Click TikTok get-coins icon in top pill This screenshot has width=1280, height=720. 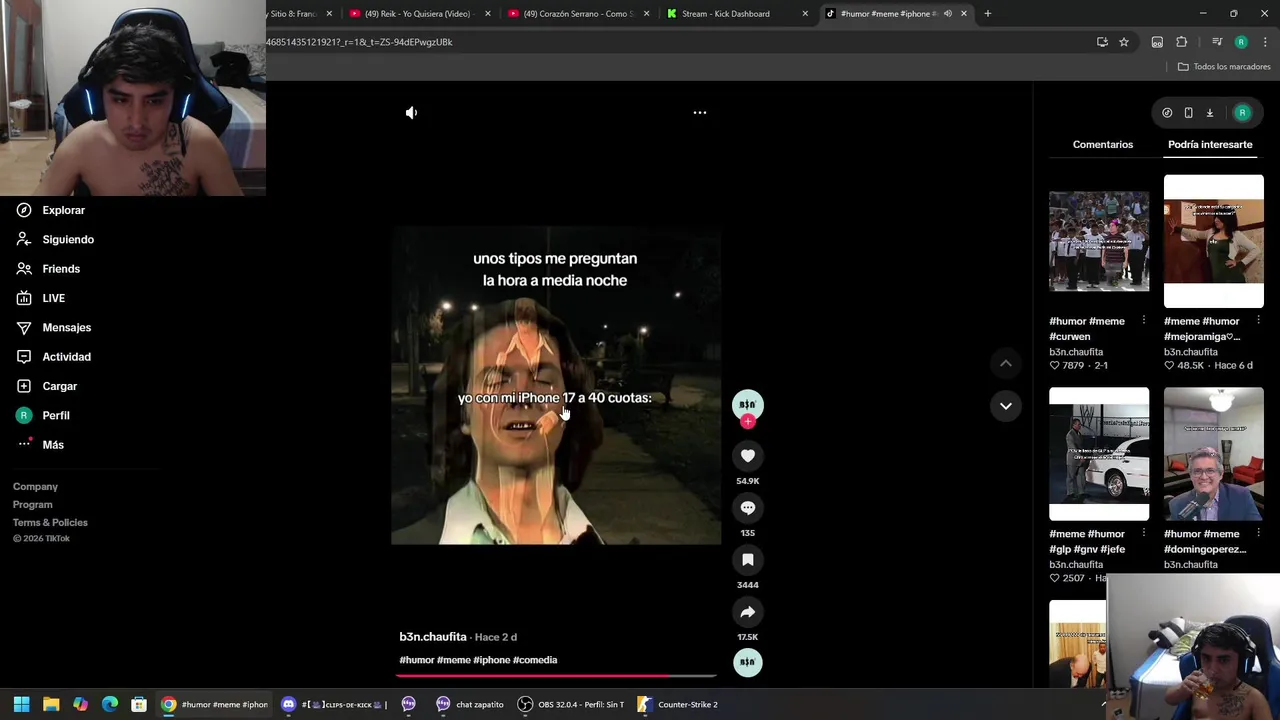(x=1167, y=113)
